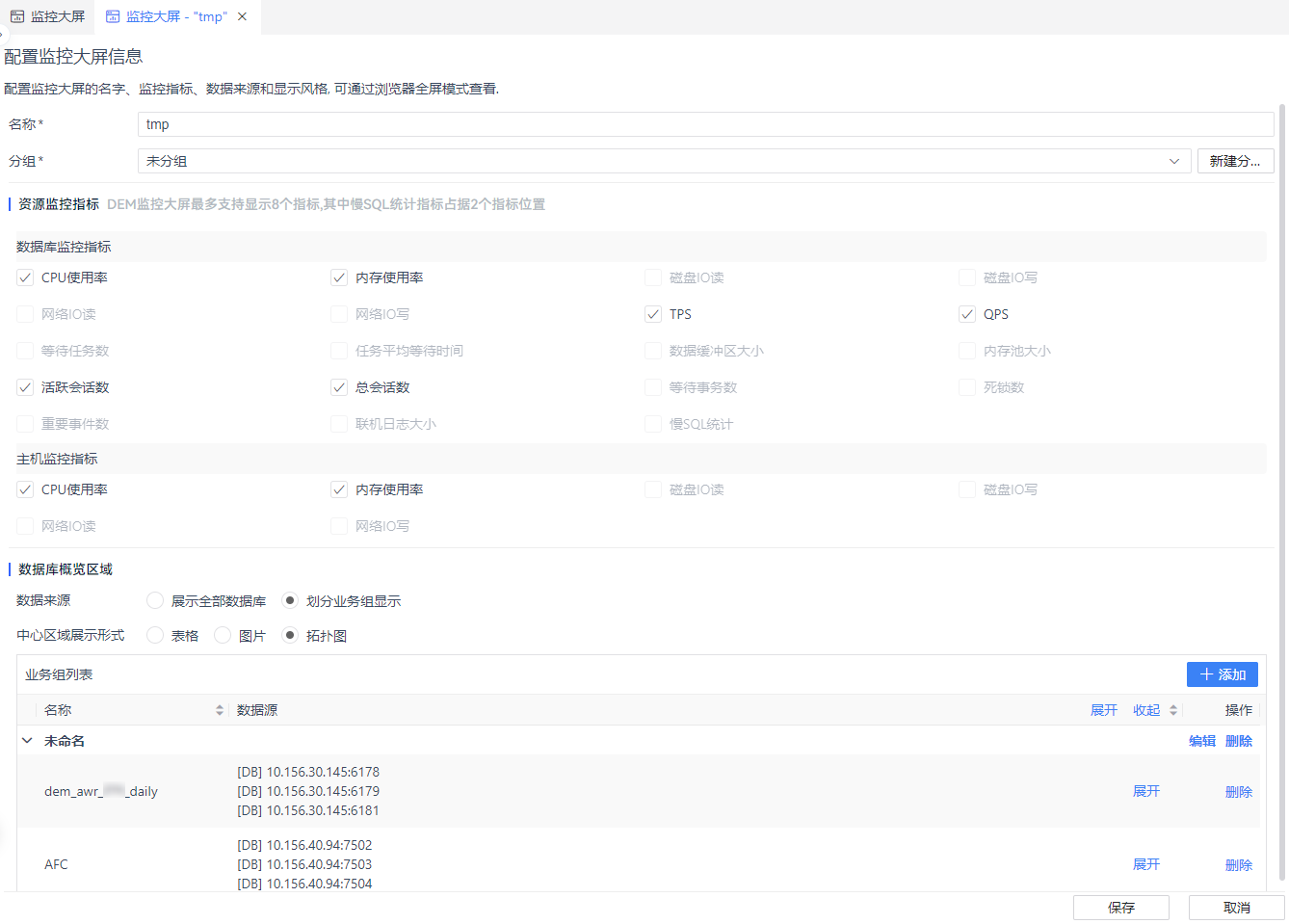The image size is (1289, 924).
Task: Click the 取消 button
Action: pyautogui.click(x=1237, y=908)
